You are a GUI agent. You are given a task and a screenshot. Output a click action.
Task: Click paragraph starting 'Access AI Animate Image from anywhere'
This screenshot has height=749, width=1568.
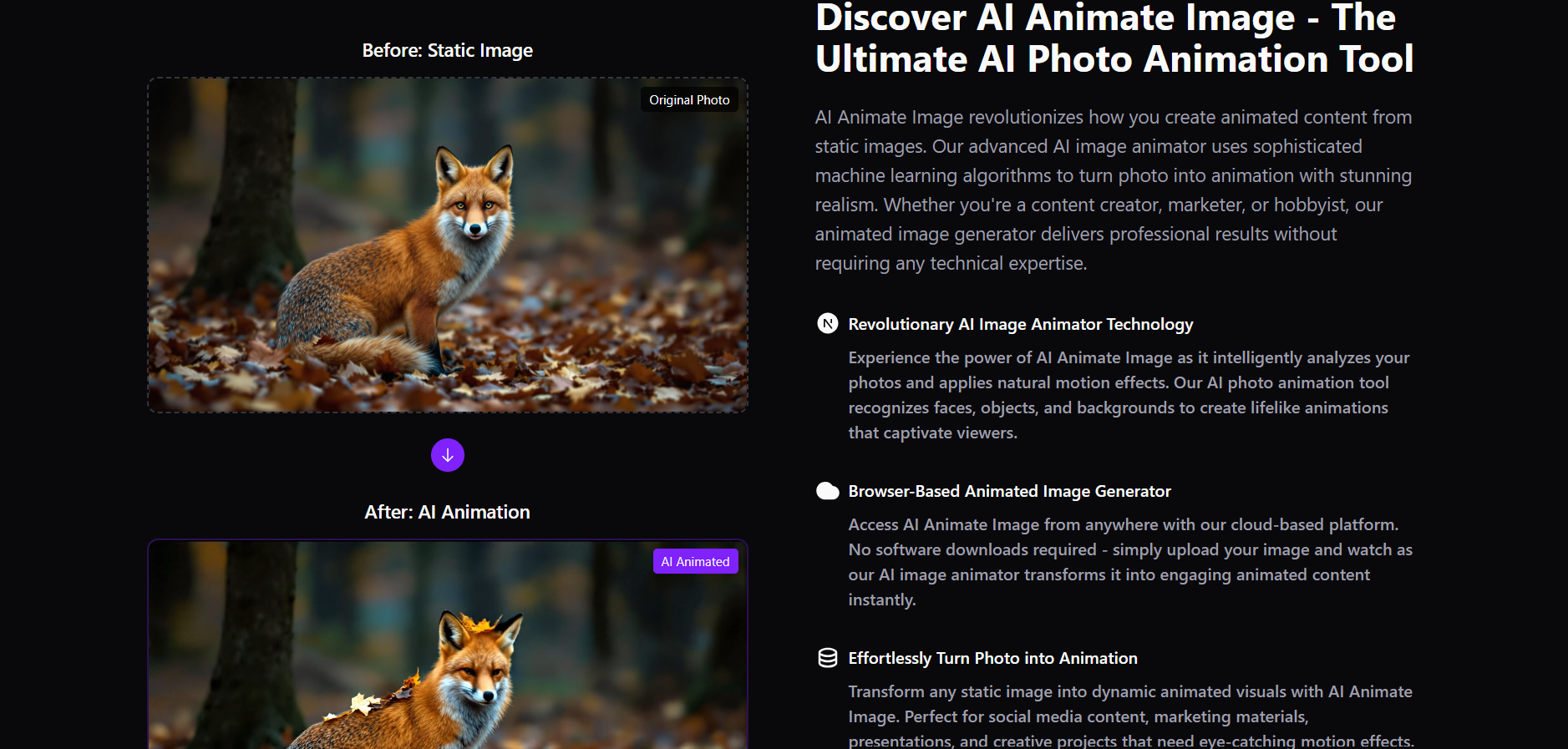pos(1130,562)
